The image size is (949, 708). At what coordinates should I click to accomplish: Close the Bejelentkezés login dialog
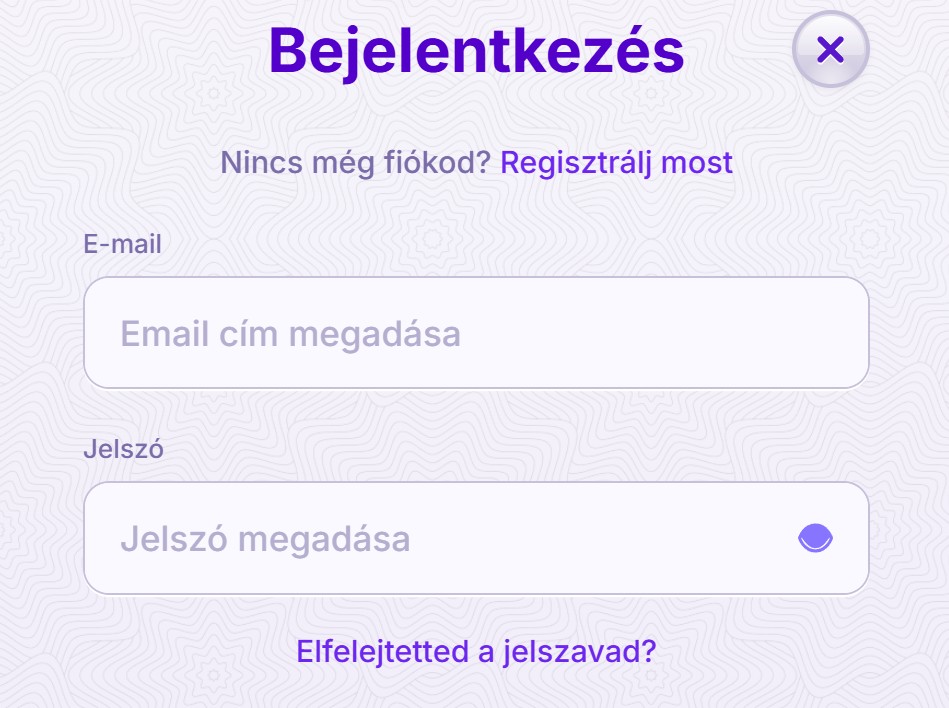pyautogui.click(x=830, y=49)
